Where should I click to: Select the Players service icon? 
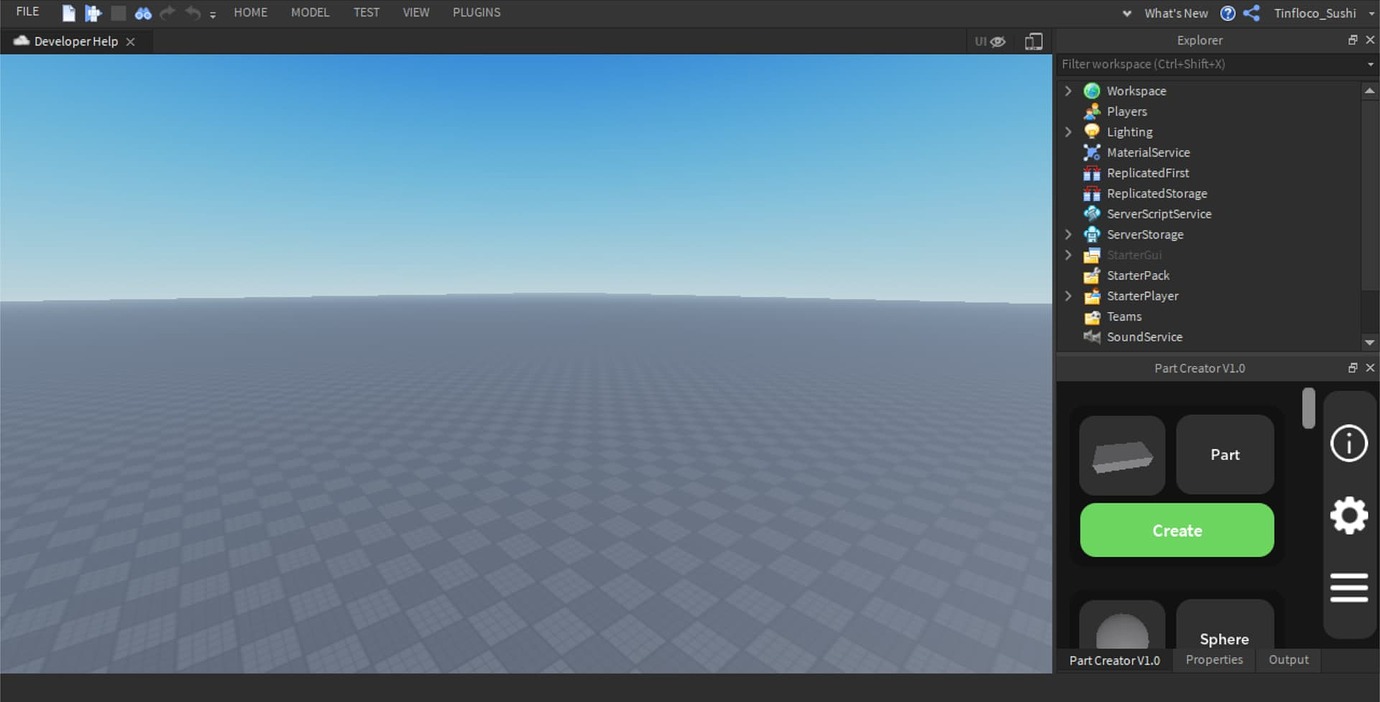(1092, 111)
